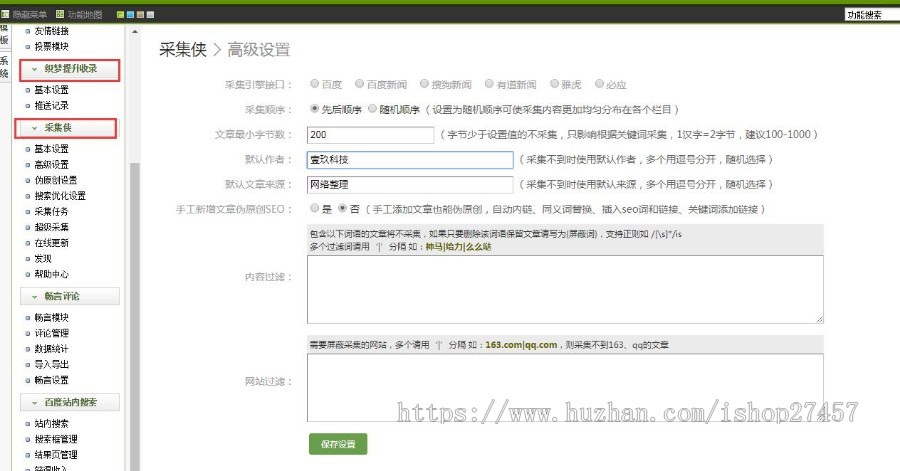Open 在线更新 page
Viewport: 900px width, 471px height.
click(x=52, y=243)
